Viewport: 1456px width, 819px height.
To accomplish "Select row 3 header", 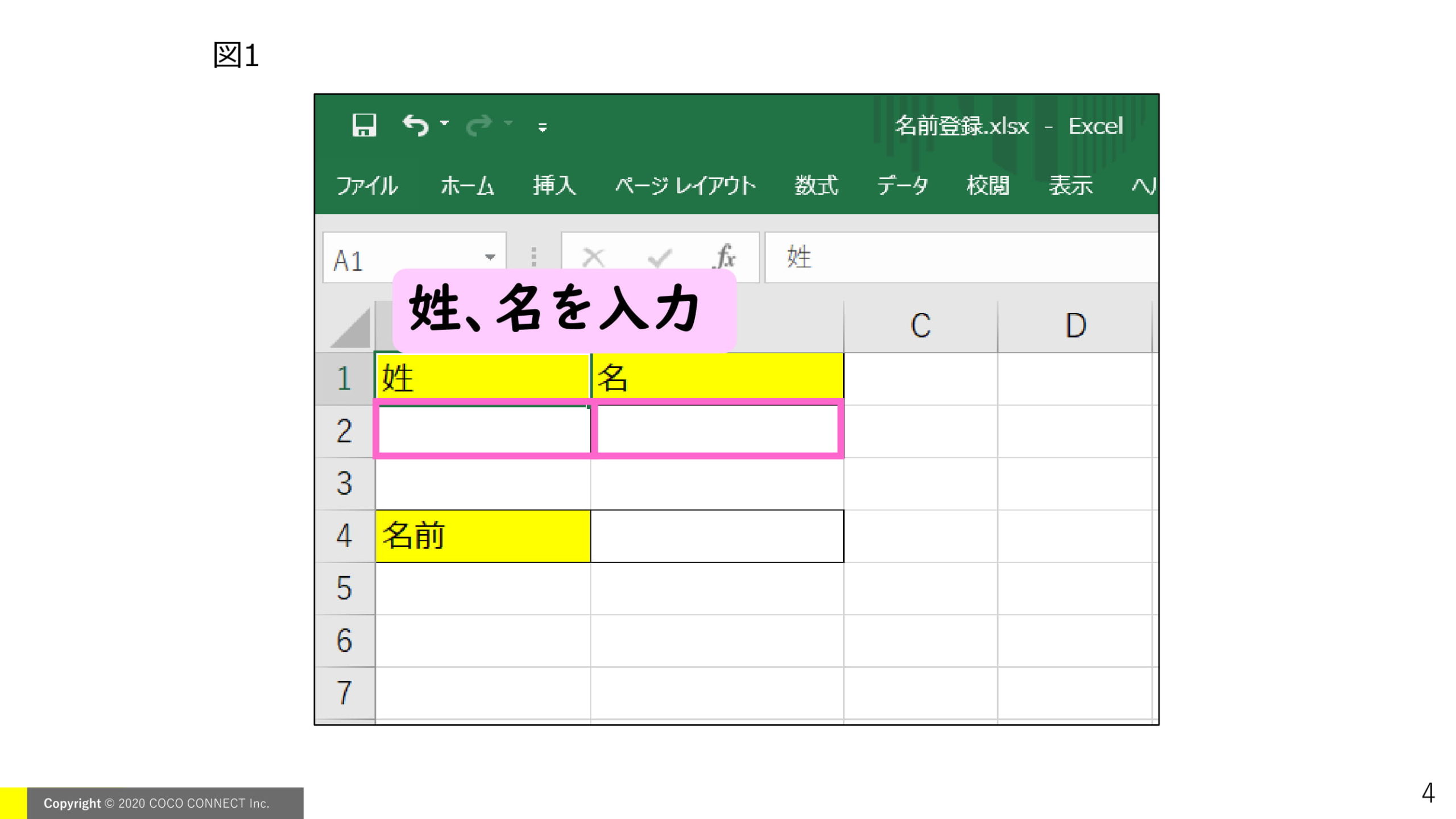I will click(345, 483).
